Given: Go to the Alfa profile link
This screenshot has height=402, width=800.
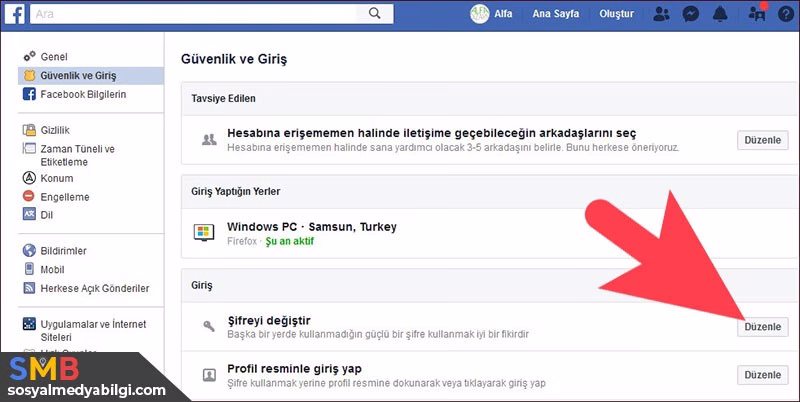Looking at the screenshot, I should (503, 14).
